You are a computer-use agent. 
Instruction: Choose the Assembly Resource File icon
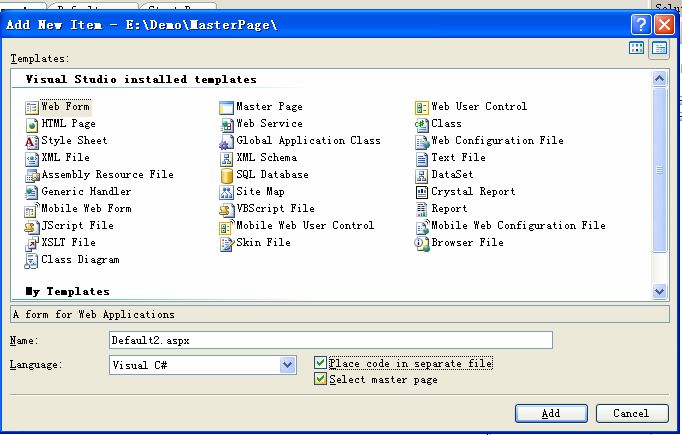[x=32, y=176]
